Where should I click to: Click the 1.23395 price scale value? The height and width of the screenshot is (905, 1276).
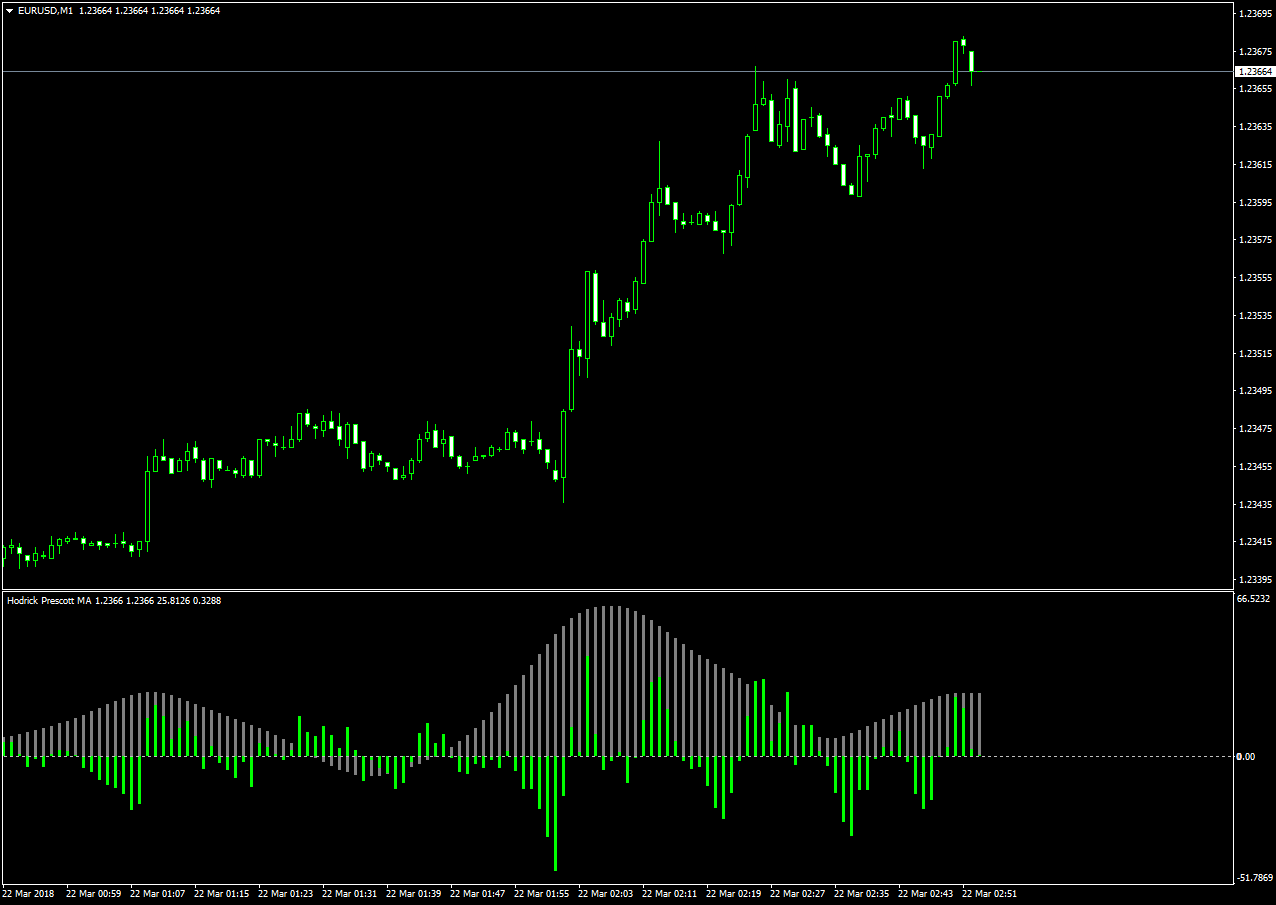click(1255, 579)
